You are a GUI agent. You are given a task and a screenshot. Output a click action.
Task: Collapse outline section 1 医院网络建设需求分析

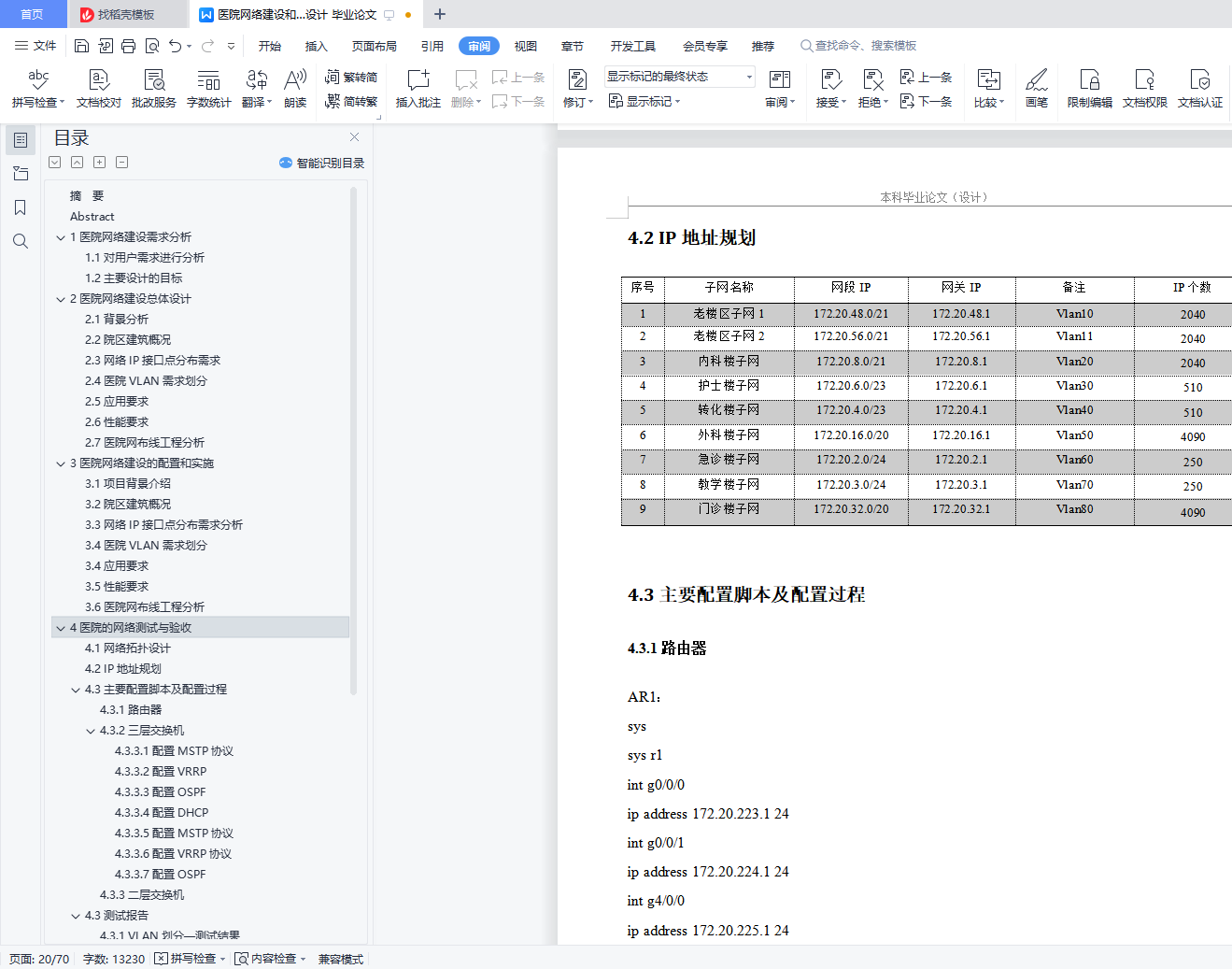(x=61, y=237)
